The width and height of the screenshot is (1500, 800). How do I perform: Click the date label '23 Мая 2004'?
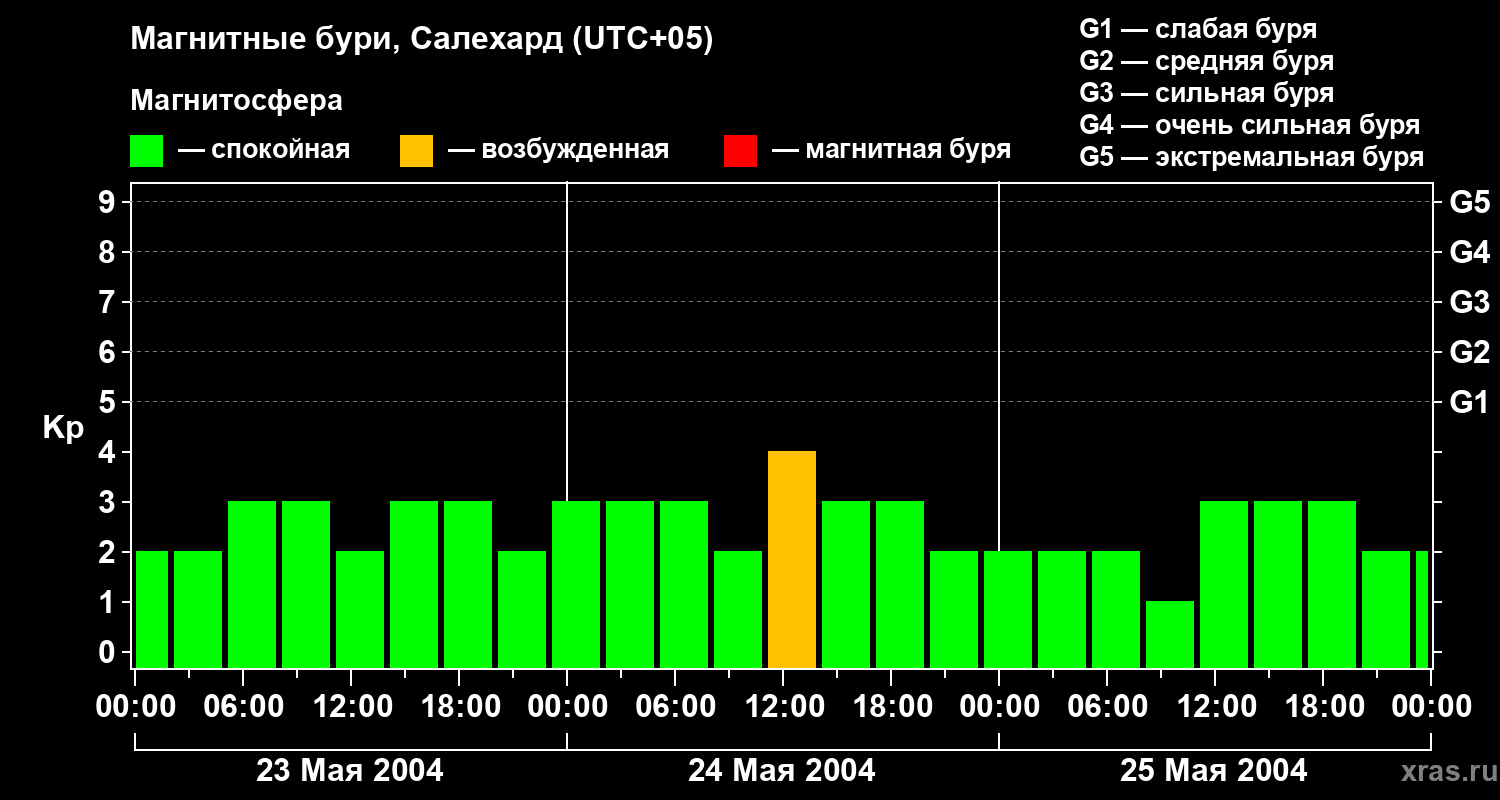(350, 770)
